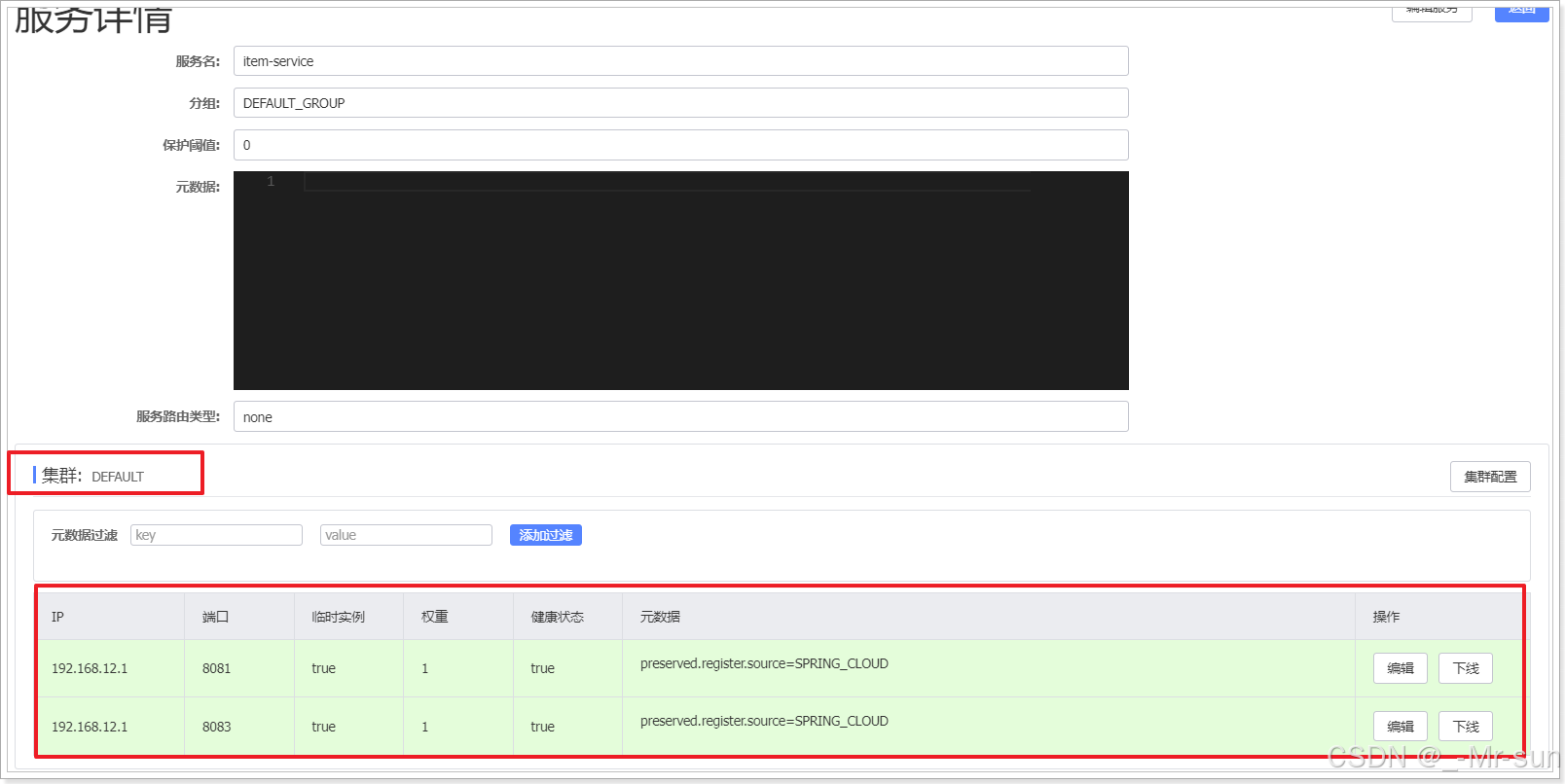Click the item-service service name field
The width and height of the screenshot is (1565, 784).
point(680,61)
